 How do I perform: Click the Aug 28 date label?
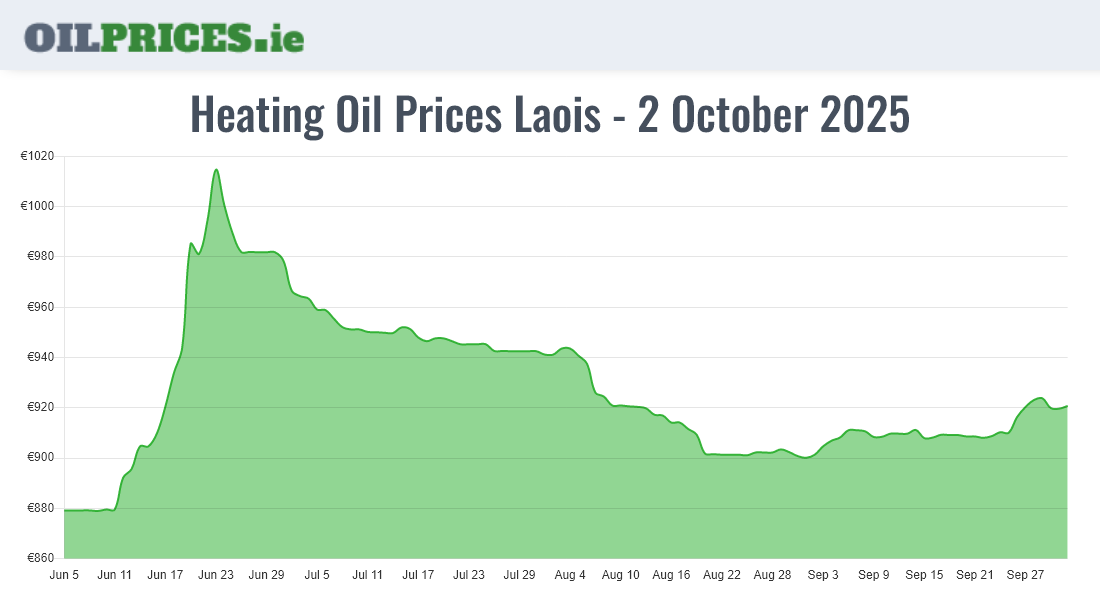coord(772,575)
